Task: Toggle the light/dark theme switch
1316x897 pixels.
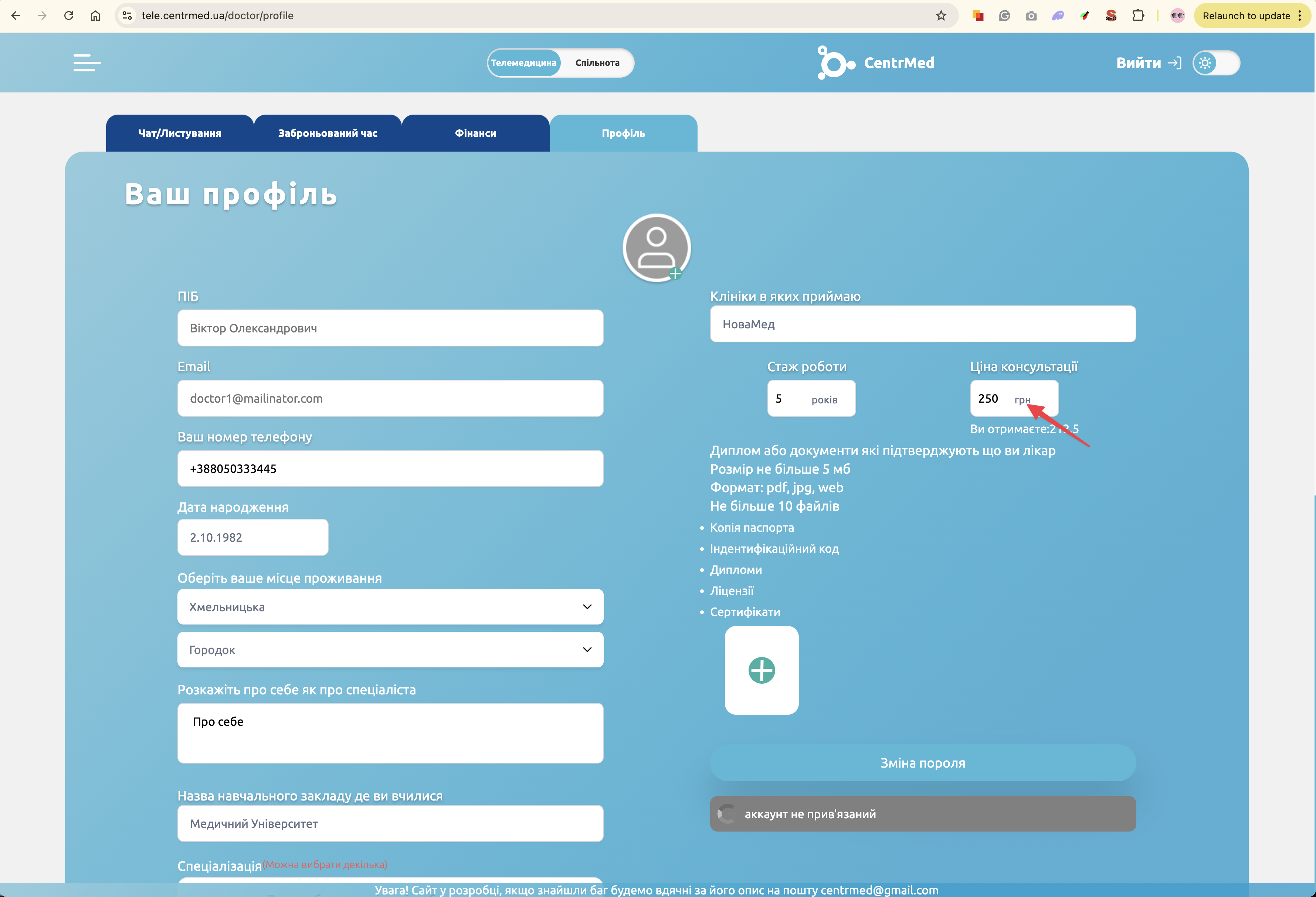Action: [1216, 63]
